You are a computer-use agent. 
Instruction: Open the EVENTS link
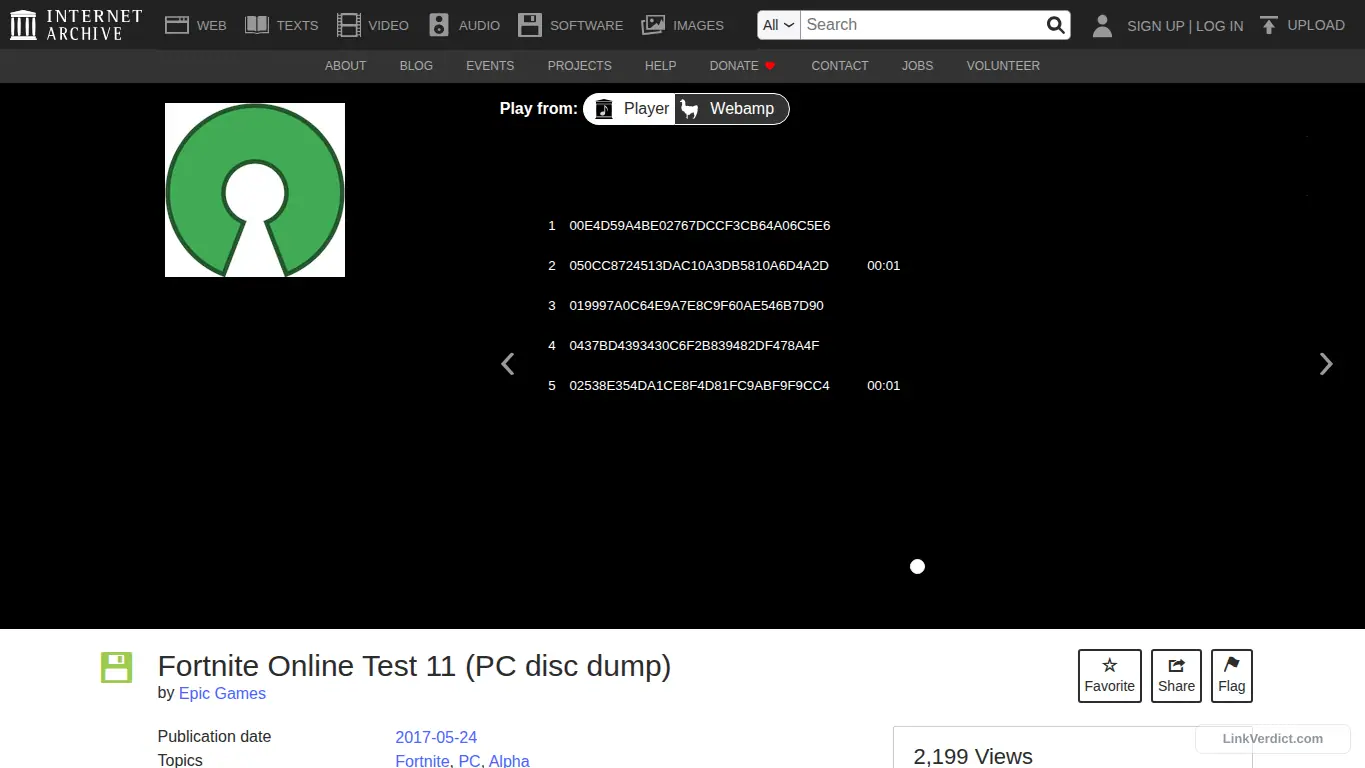pyautogui.click(x=490, y=66)
